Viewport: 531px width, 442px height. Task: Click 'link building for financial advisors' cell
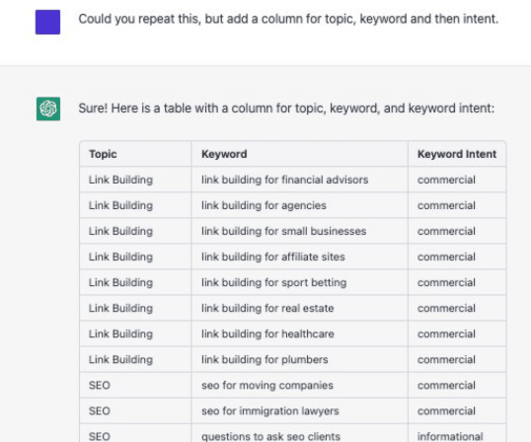300,180
